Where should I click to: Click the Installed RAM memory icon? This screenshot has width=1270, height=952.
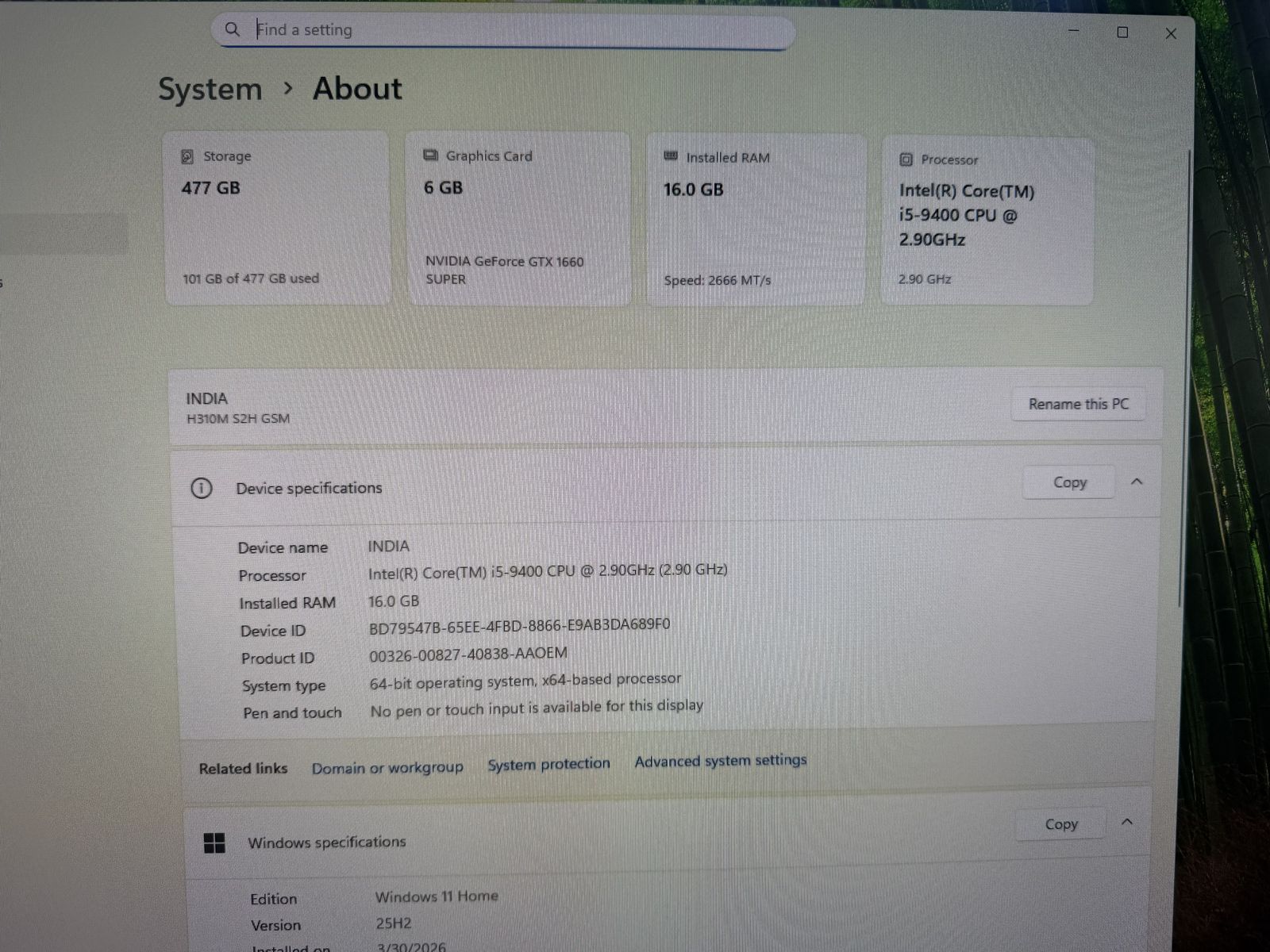pos(671,156)
